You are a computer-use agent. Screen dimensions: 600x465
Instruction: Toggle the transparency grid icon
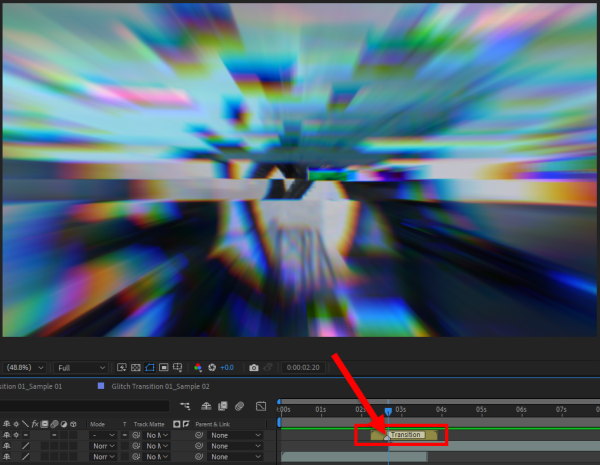tap(136, 368)
